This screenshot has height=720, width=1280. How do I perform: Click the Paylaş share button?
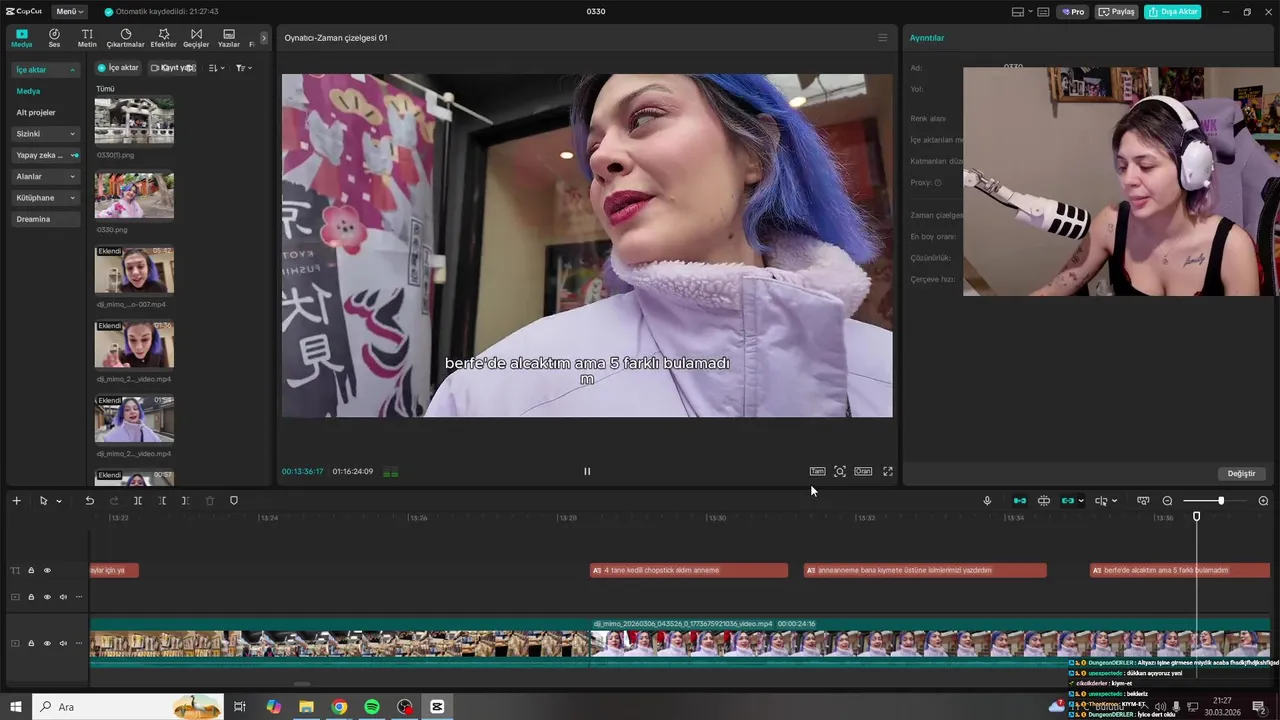(x=1117, y=12)
